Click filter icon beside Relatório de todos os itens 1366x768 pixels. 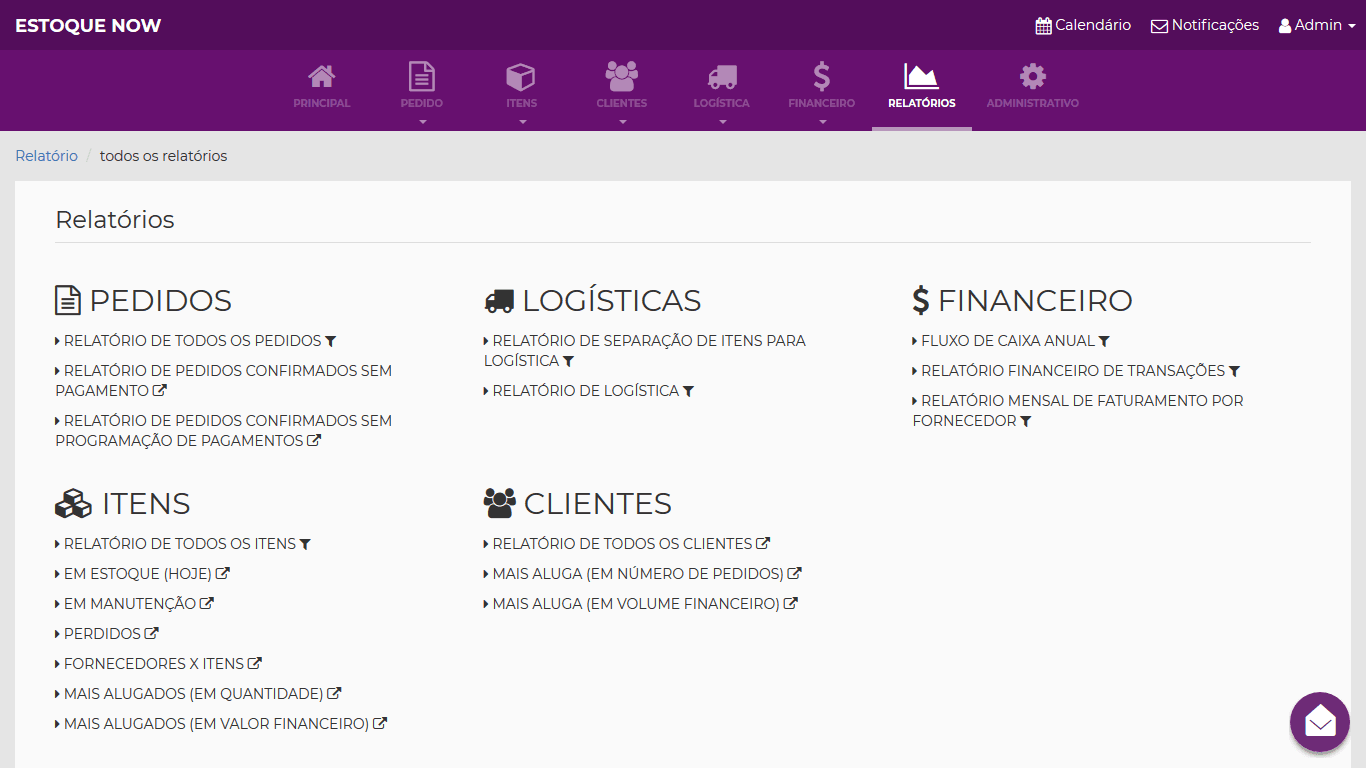305,544
